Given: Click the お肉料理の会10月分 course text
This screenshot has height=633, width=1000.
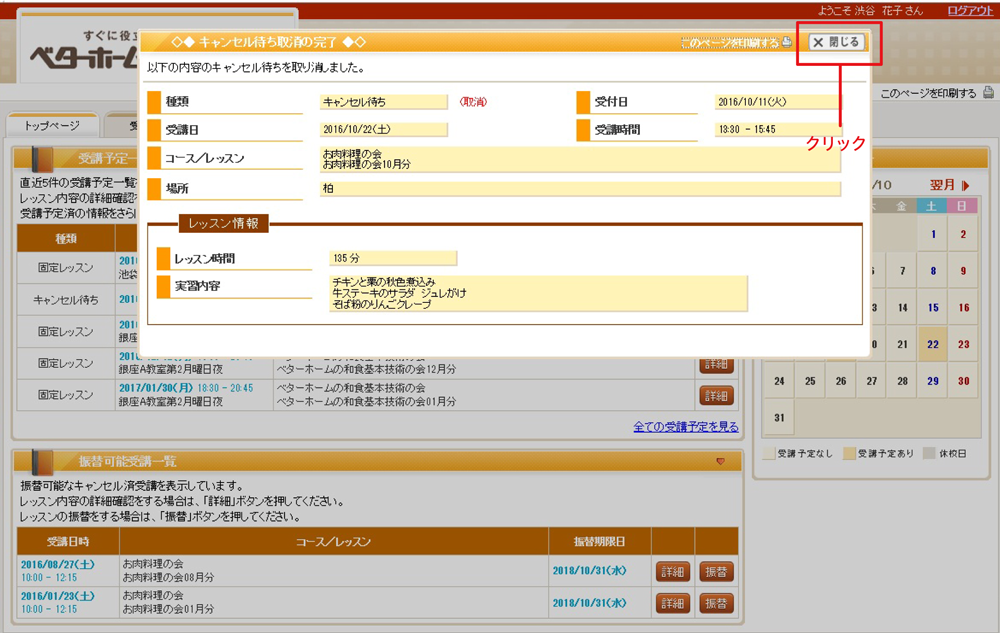Looking at the screenshot, I should coord(367,164).
